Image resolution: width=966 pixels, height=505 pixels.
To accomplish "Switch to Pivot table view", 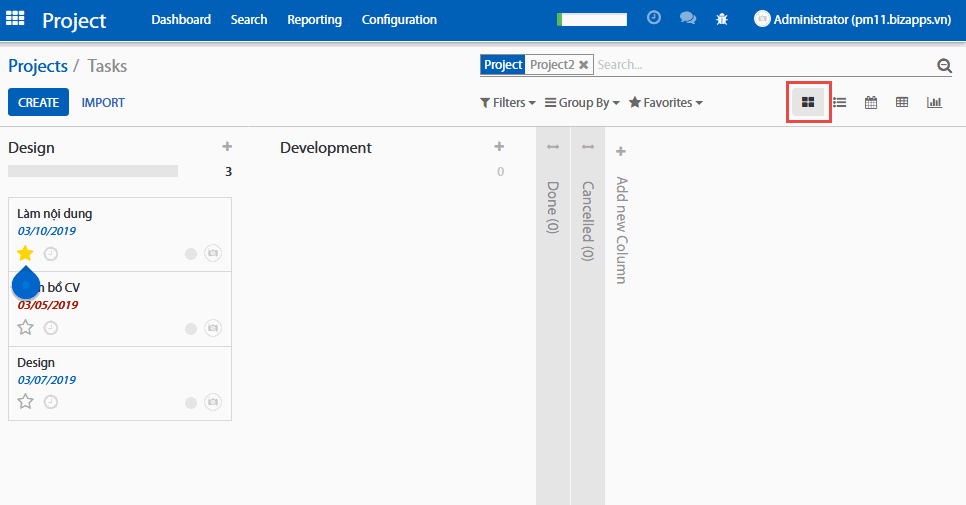I will pyautogui.click(x=902, y=102).
